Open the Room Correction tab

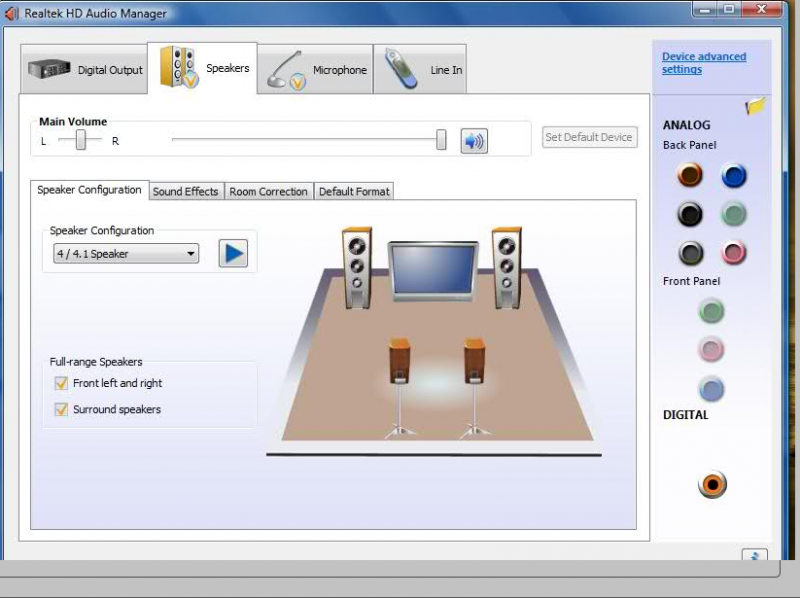(268, 191)
